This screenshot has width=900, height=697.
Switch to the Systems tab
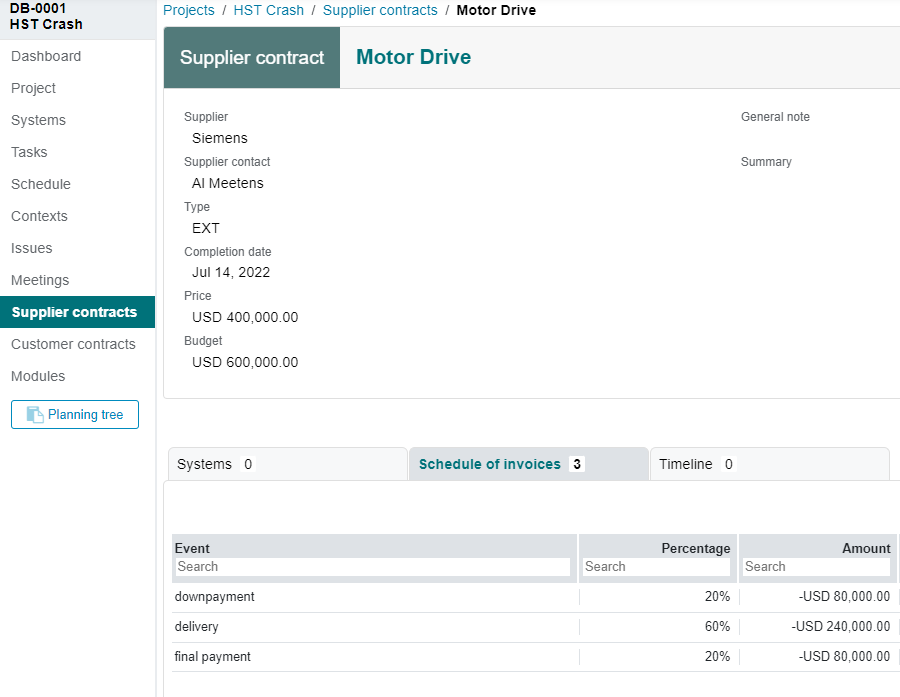click(x=288, y=464)
